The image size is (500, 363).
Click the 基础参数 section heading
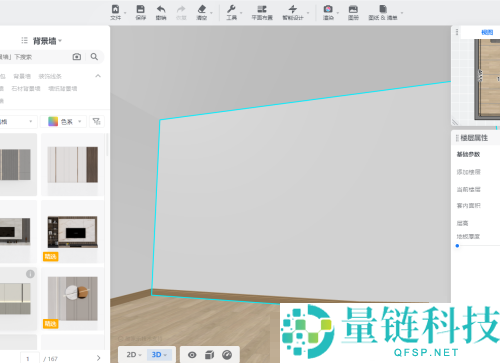click(x=468, y=154)
